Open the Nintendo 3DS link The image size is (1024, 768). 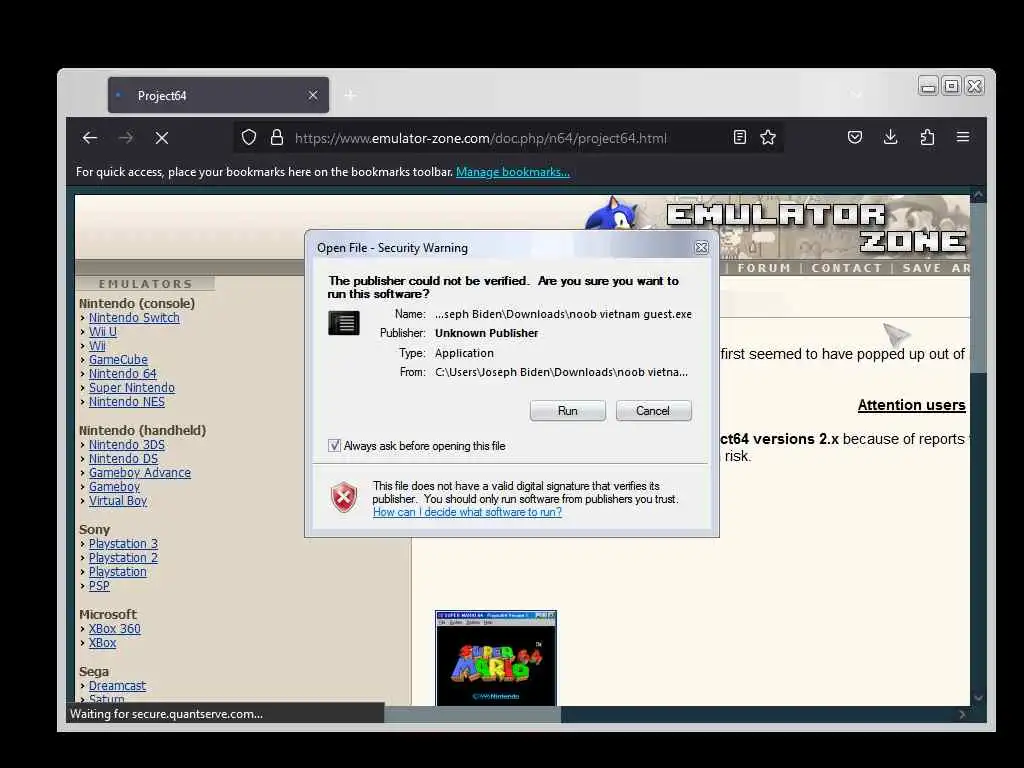click(x=127, y=445)
